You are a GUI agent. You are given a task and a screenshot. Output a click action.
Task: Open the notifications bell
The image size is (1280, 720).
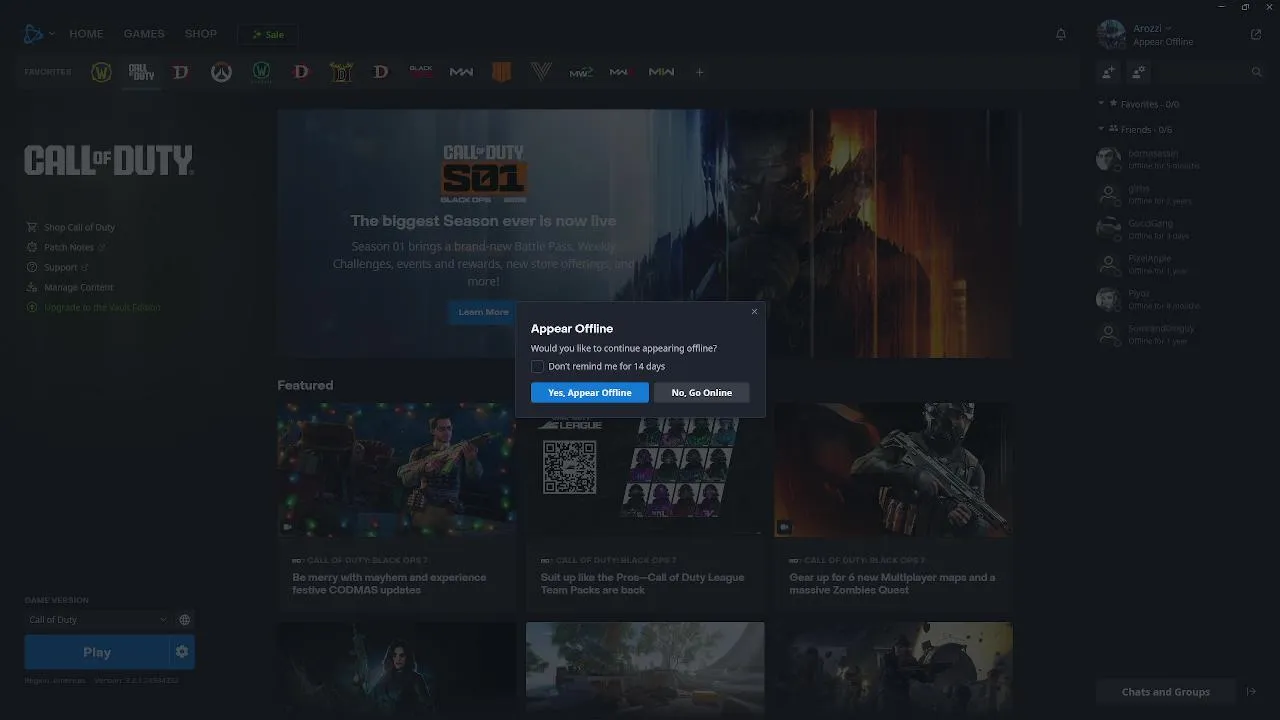(x=1061, y=34)
